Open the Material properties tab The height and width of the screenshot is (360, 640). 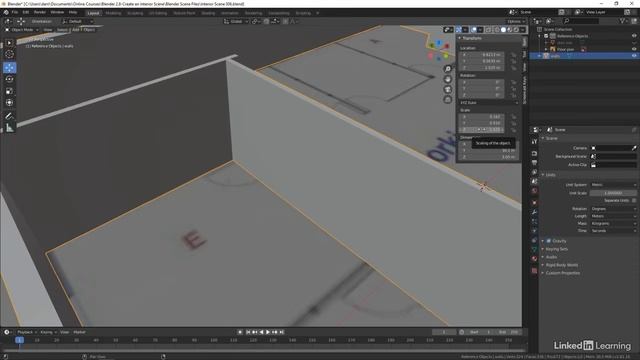click(535, 259)
